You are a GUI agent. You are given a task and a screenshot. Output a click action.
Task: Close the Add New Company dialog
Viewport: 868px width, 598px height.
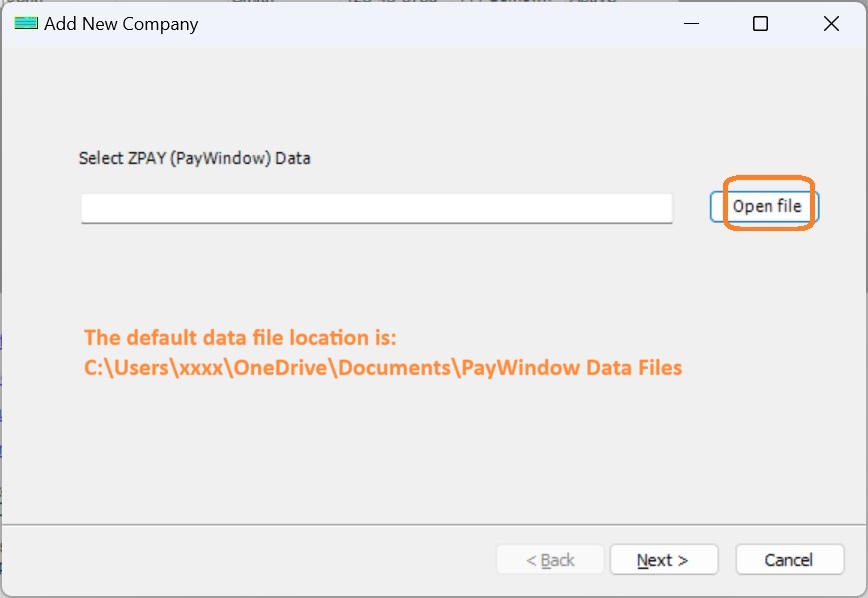831,23
